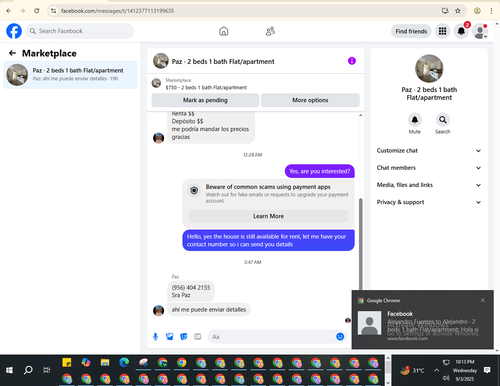
Task: Click the 31°C weather widget in taskbar
Action: click(413, 370)
